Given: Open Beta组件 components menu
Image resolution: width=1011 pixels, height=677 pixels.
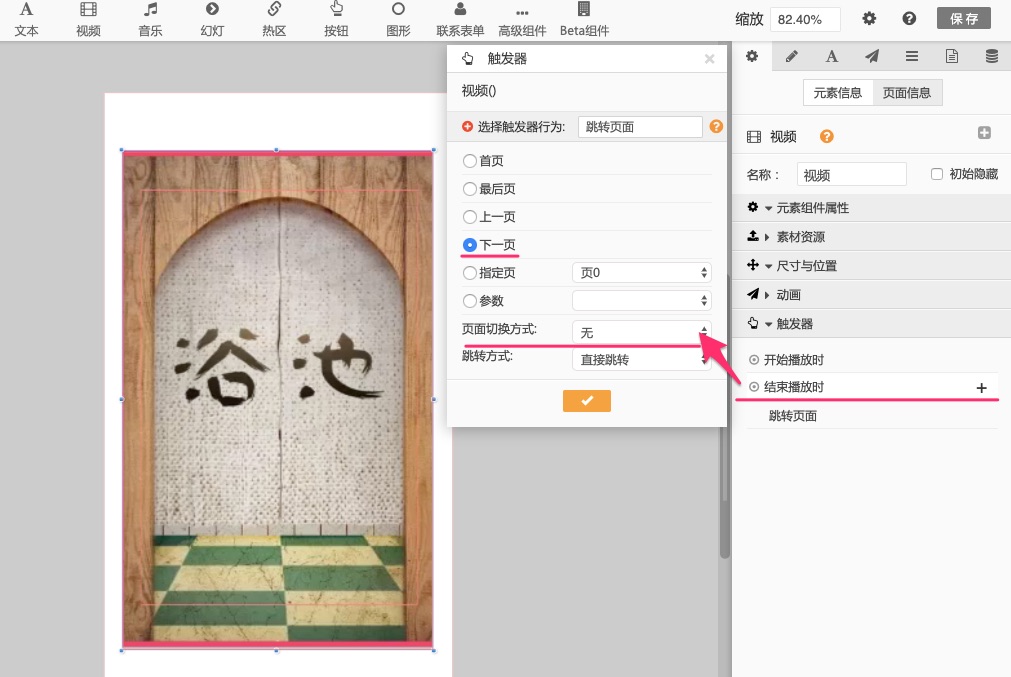Looking at the screenshot, I should tap(584, 19).
